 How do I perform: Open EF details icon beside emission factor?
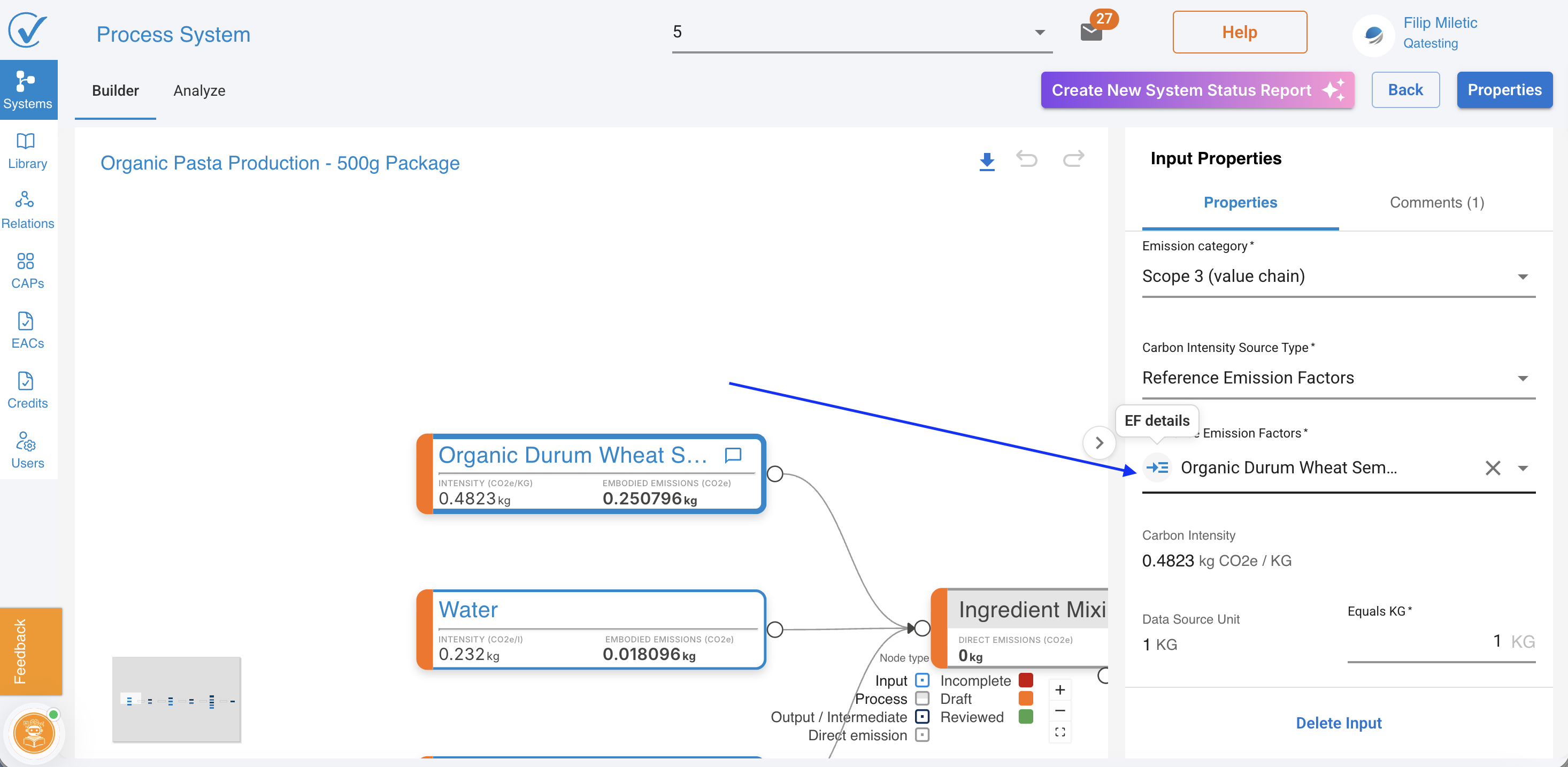click(x=1157, y=467)
